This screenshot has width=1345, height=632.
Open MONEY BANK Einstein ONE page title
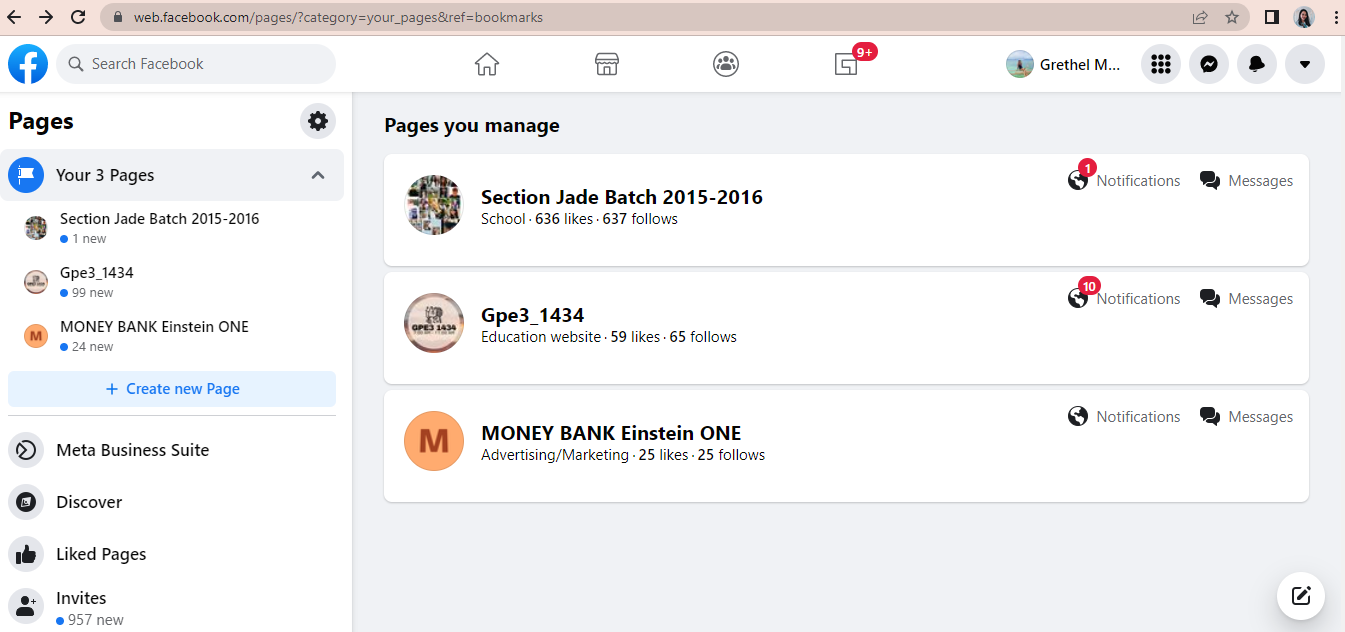click(611, 433)
